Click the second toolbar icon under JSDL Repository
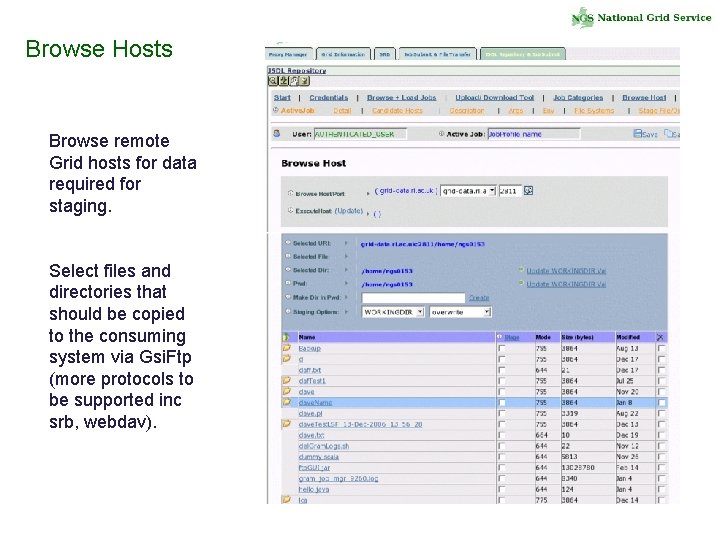Image resolution: width=720 pixels, height=540 pixels. pyautogui.click(x=284, y=81)
